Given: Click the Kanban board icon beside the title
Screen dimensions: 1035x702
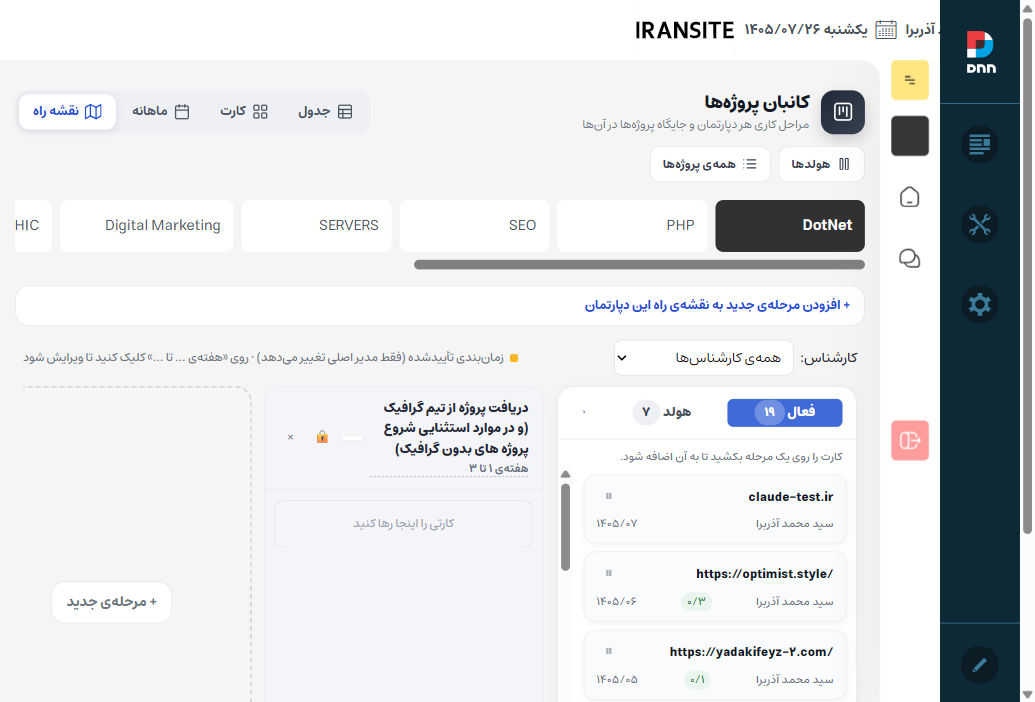Looking at the screenshot, I should click(x=843, y=112).
